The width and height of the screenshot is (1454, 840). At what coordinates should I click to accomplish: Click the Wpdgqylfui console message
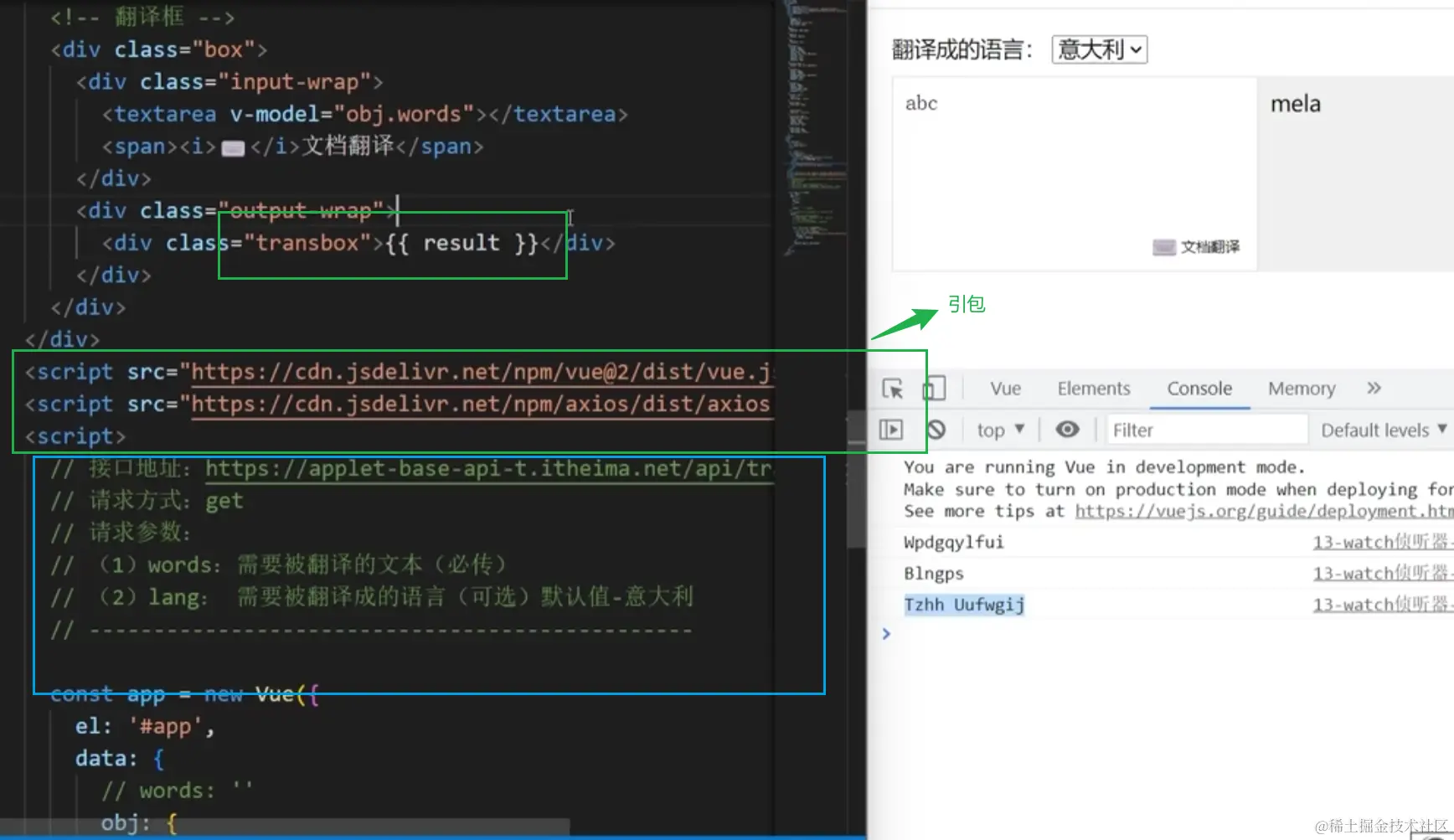pos(953,542)
